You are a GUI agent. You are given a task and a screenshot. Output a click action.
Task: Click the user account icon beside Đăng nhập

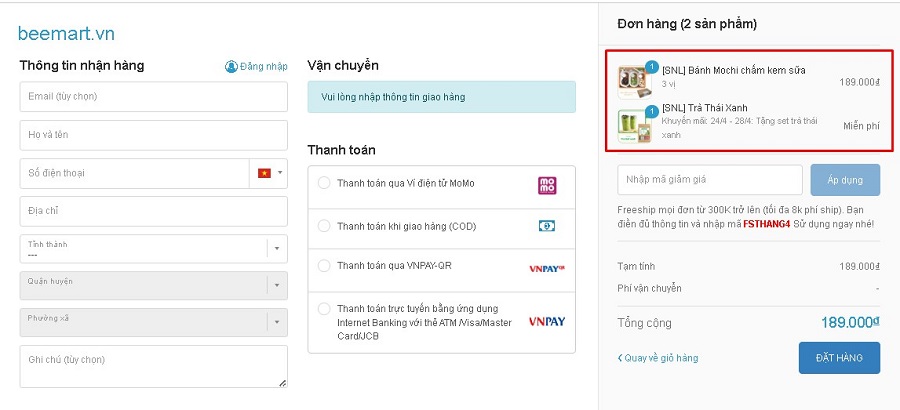231,67
